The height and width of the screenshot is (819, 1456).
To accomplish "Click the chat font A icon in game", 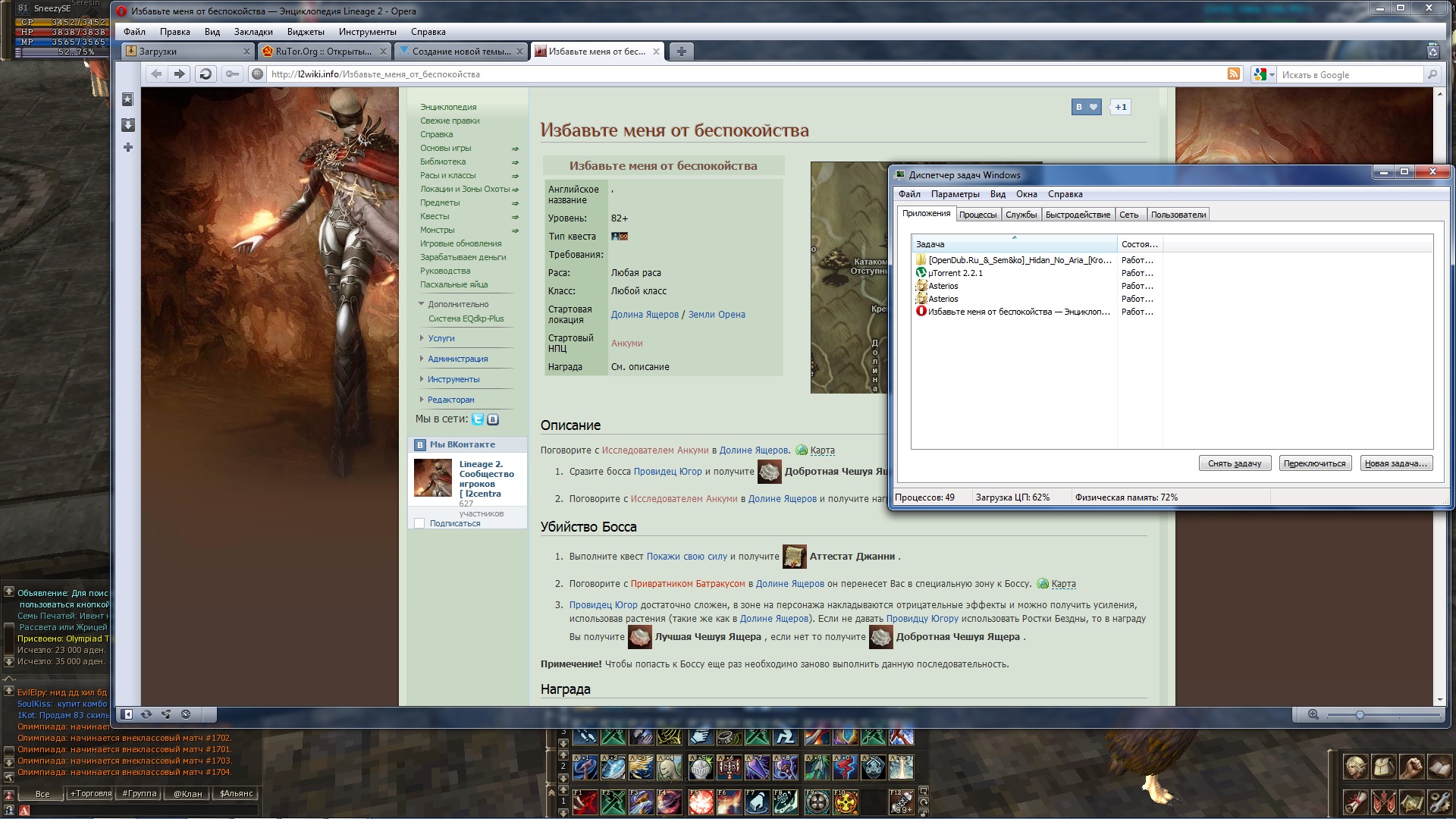I will [24, 811].
